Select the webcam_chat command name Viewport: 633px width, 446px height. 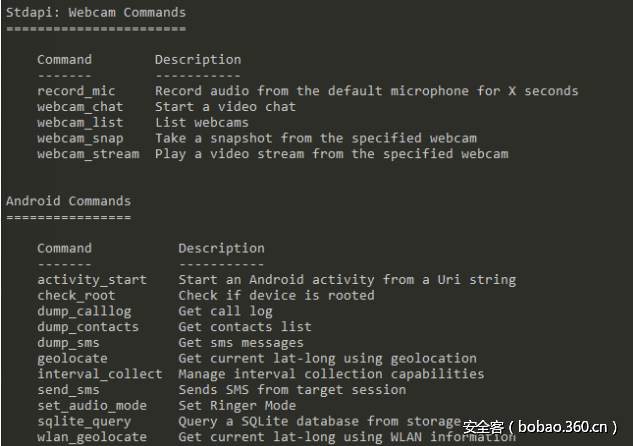tap(80, 107)
